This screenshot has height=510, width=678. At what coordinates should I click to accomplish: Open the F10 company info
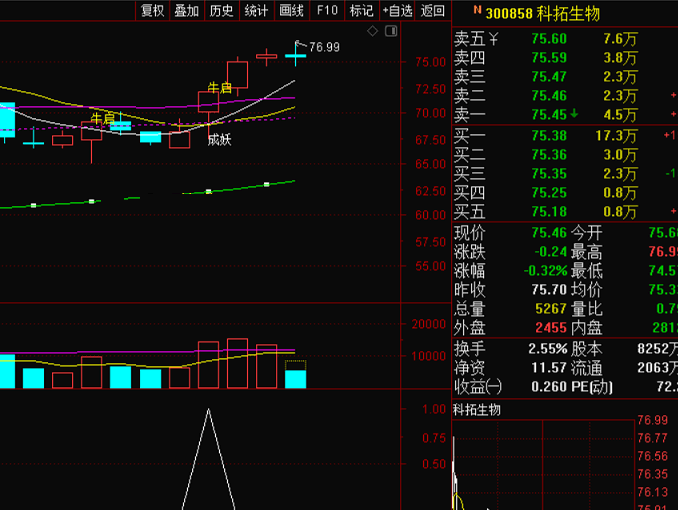327,10
